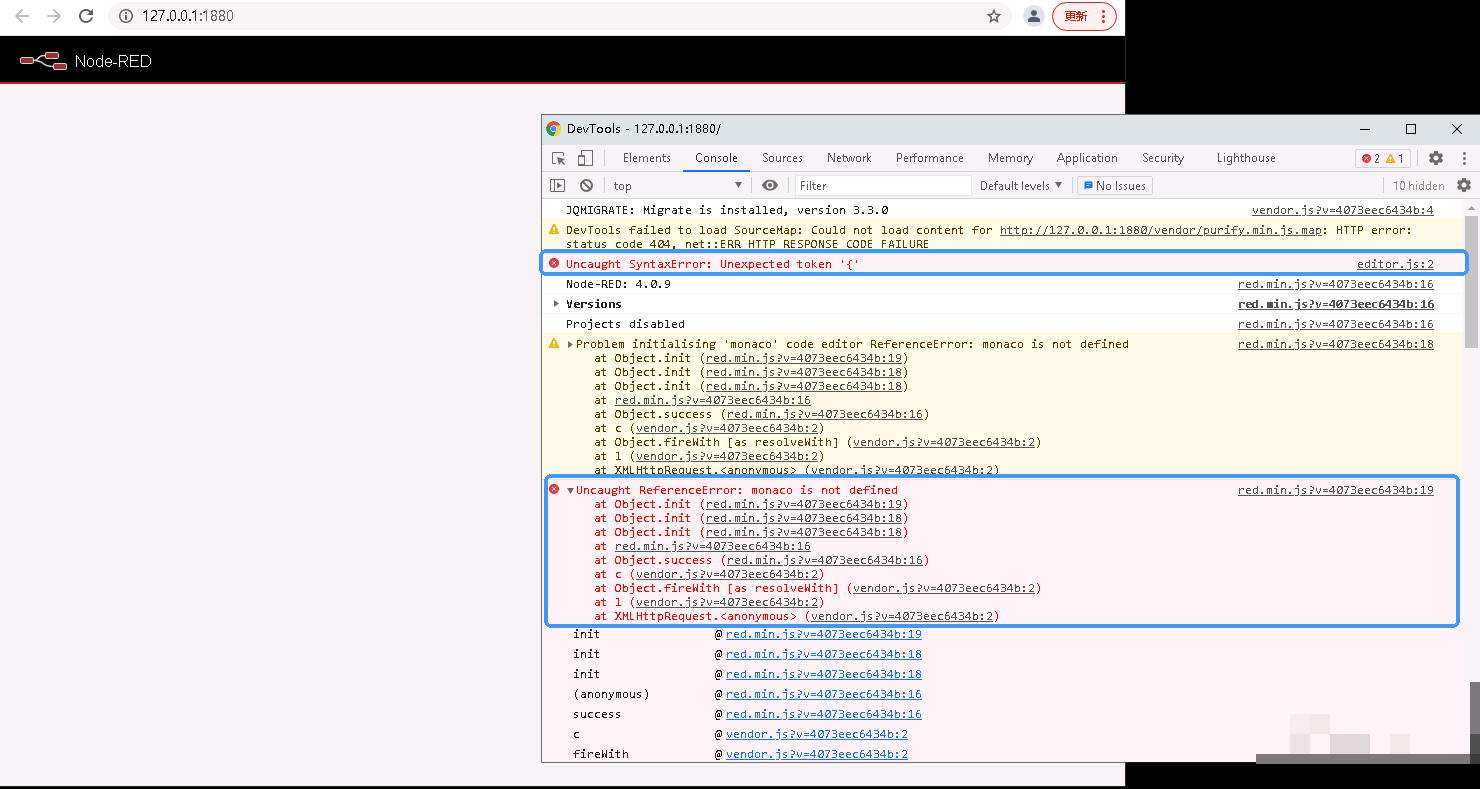Switch to the Security tab
The image size is (1480, 789).
pos(1163,158)
